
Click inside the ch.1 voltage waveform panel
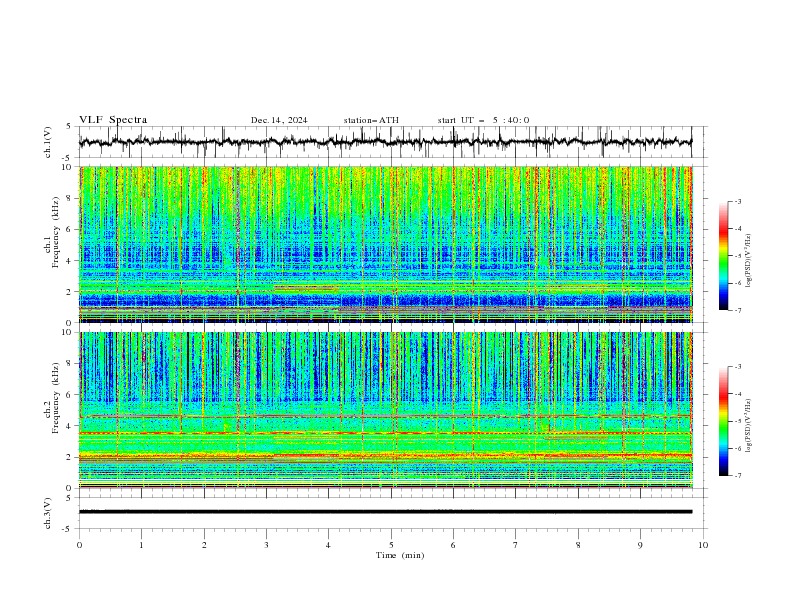392,142
